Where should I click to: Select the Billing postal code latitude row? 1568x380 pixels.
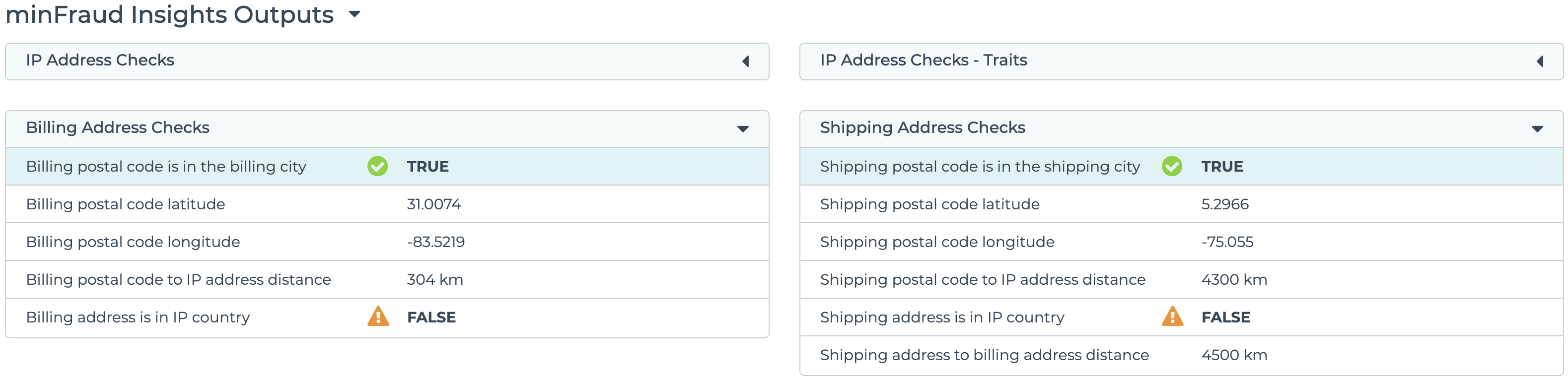126,204
